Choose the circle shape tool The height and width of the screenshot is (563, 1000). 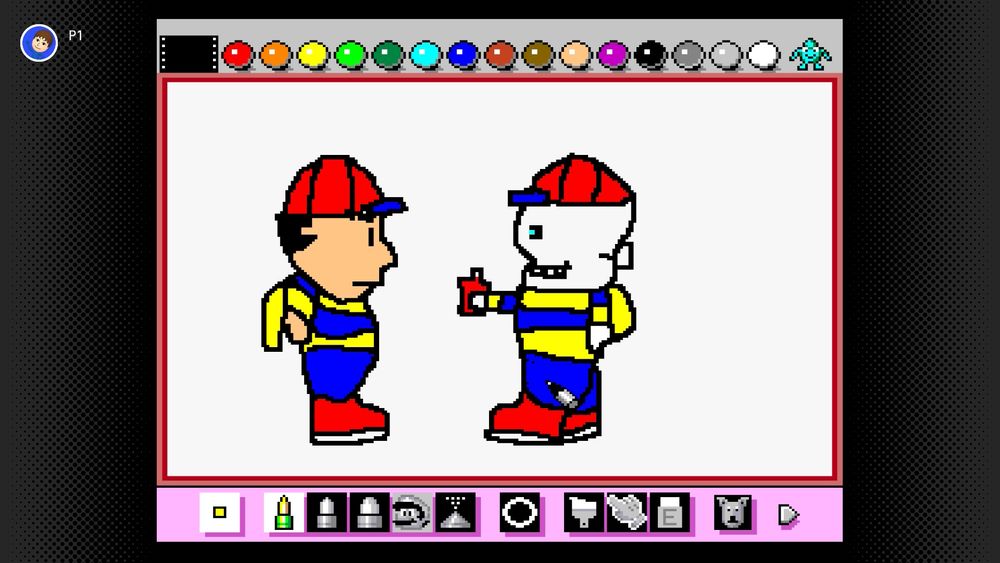tap(520, 512)
